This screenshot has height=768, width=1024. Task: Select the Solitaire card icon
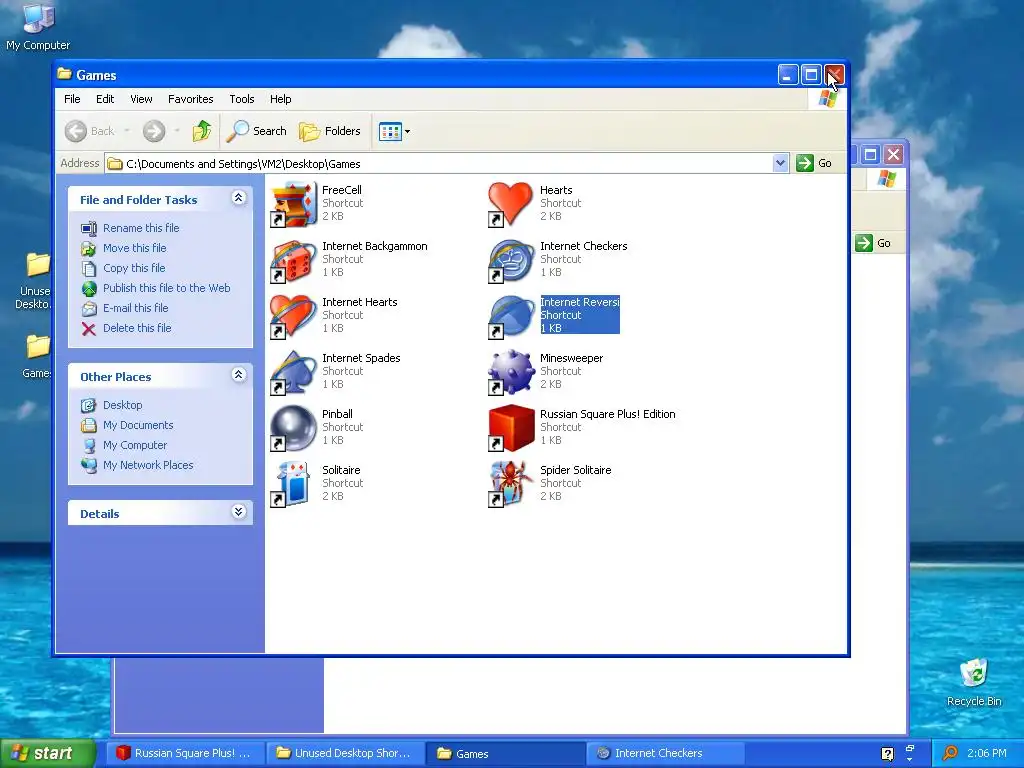[293, 485]
